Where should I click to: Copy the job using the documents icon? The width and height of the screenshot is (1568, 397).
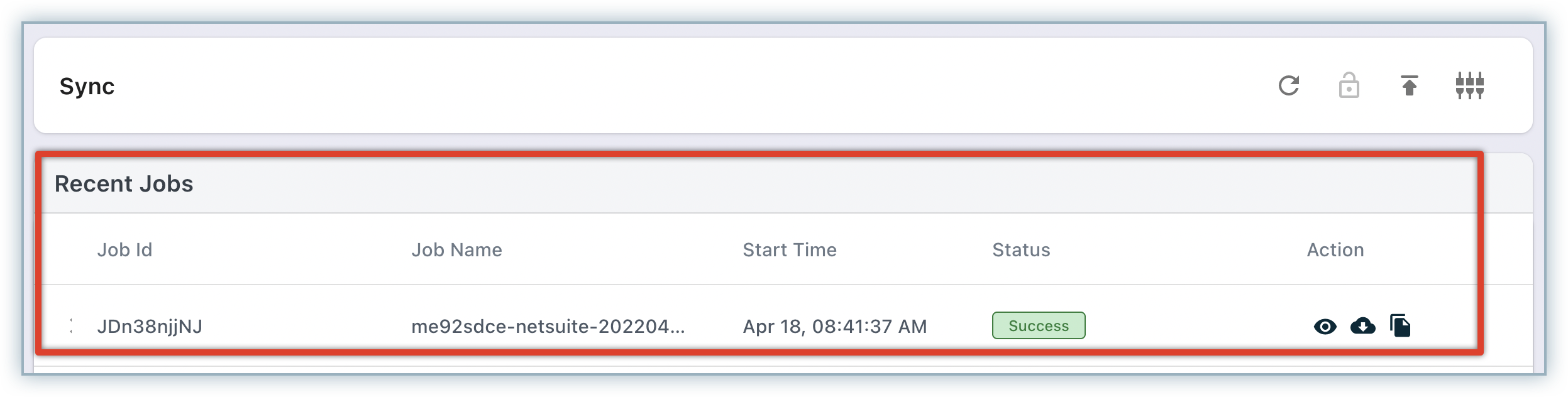point(1400,326)
